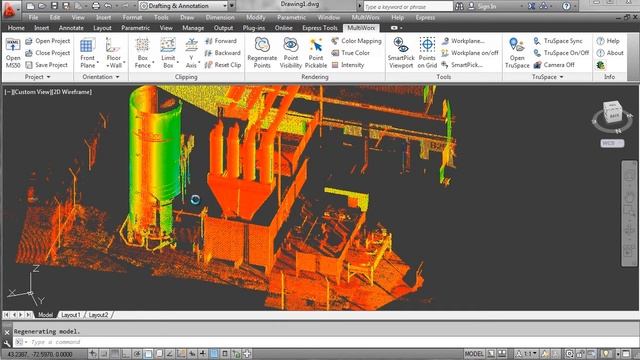Screen dimensions: 640x360
Task: Select Intensity rendering mode
Action: coord(348,64)
